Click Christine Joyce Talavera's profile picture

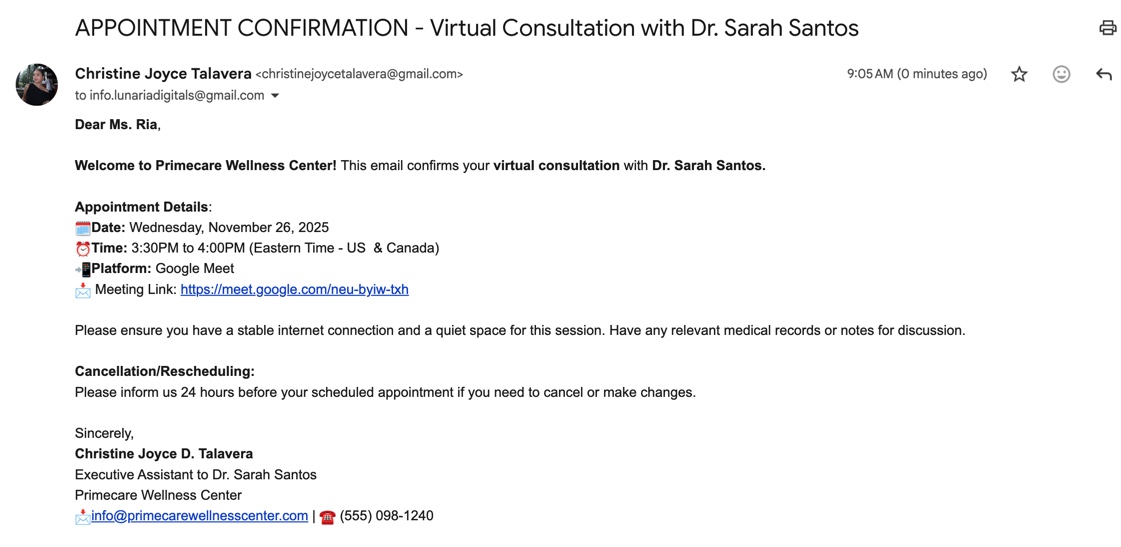[x=37, y=85]
